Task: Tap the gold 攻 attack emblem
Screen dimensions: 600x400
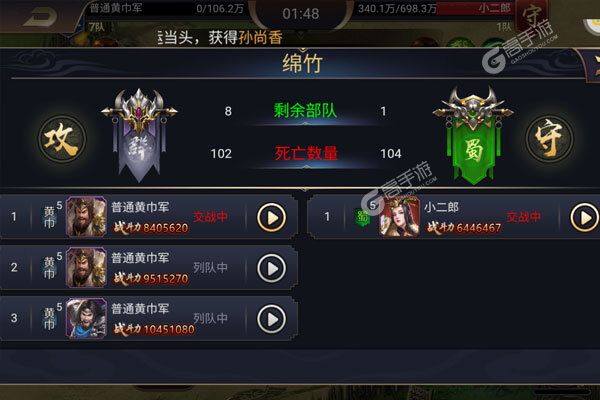Action: [x=62, y=139]
